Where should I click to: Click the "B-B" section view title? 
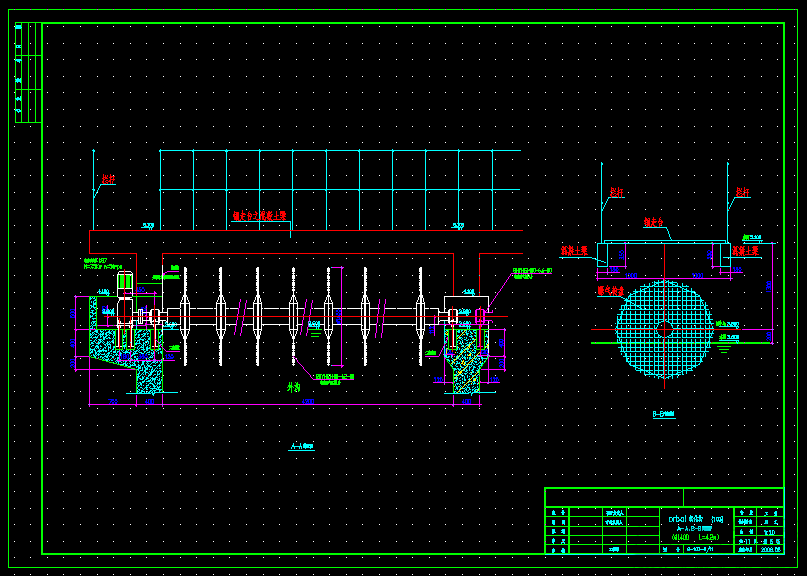[x=664, y=413]
